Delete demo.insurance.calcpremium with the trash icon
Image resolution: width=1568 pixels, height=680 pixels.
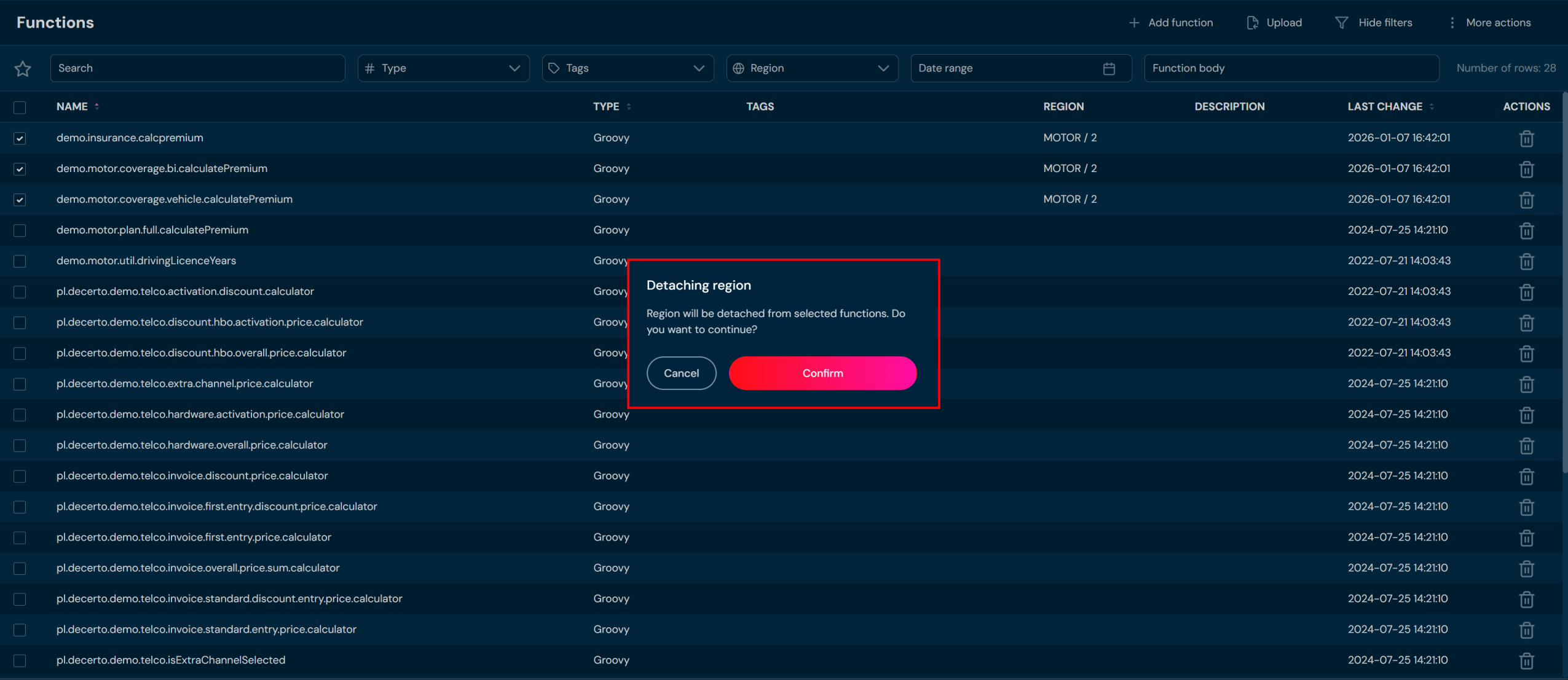[1526, 139]
